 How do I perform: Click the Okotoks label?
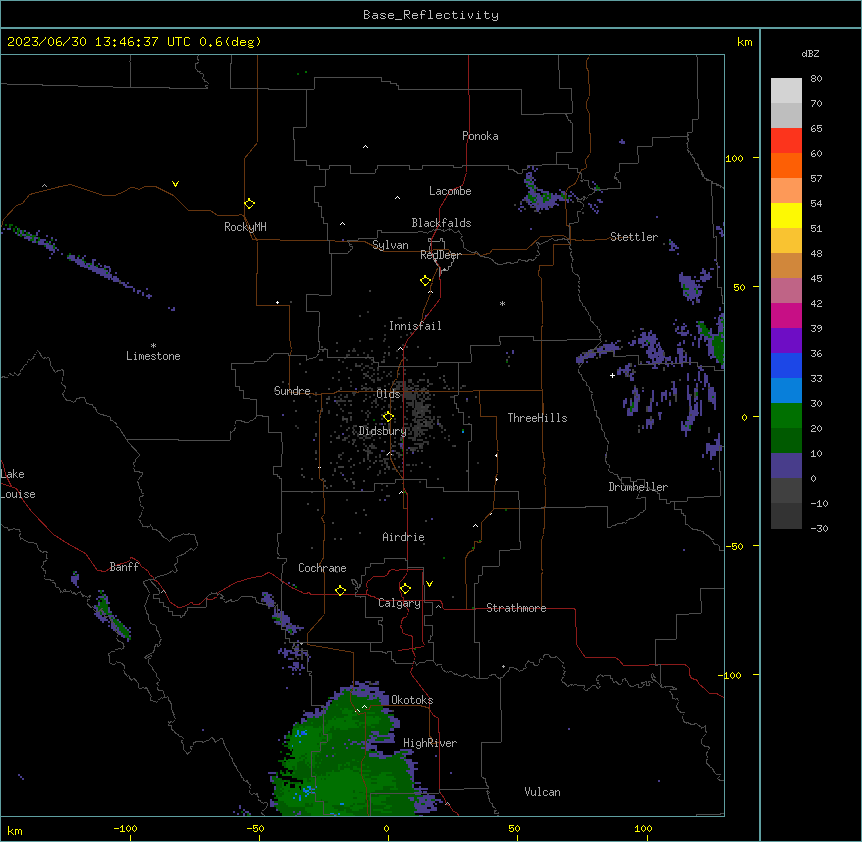click(x=412, y=700)
